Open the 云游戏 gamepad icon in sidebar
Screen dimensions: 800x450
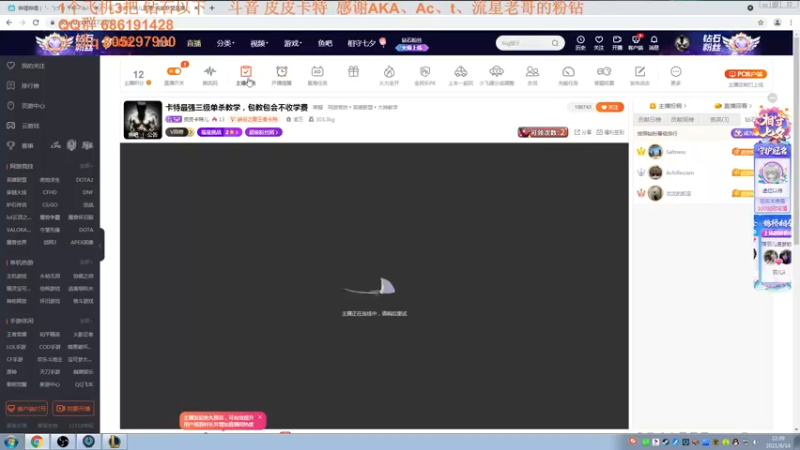[11, 126]
